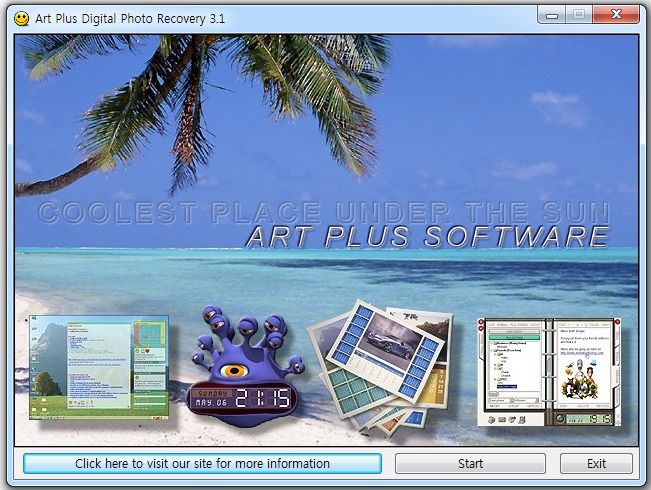The image size is (651, 490).
Task: Click the smiley face app icon
Action: click(22, 18)
